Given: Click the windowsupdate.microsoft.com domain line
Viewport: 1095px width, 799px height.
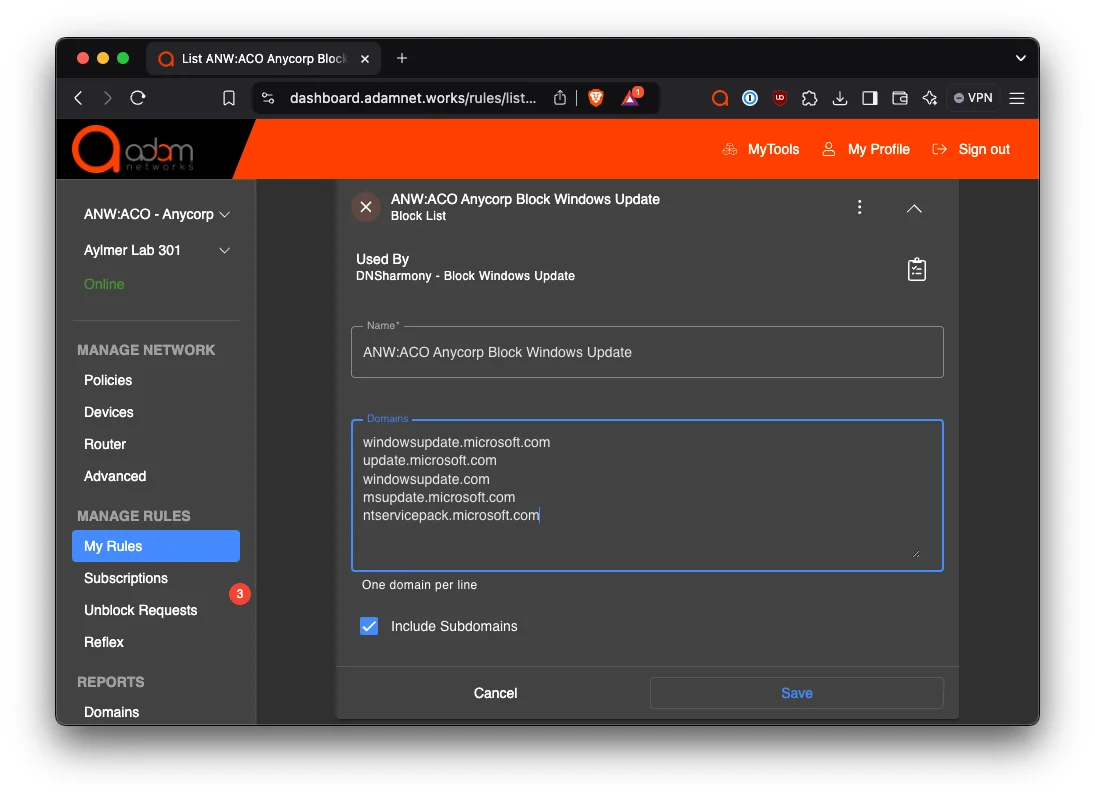Looking at the screenshot, I should tap(457, 442).
